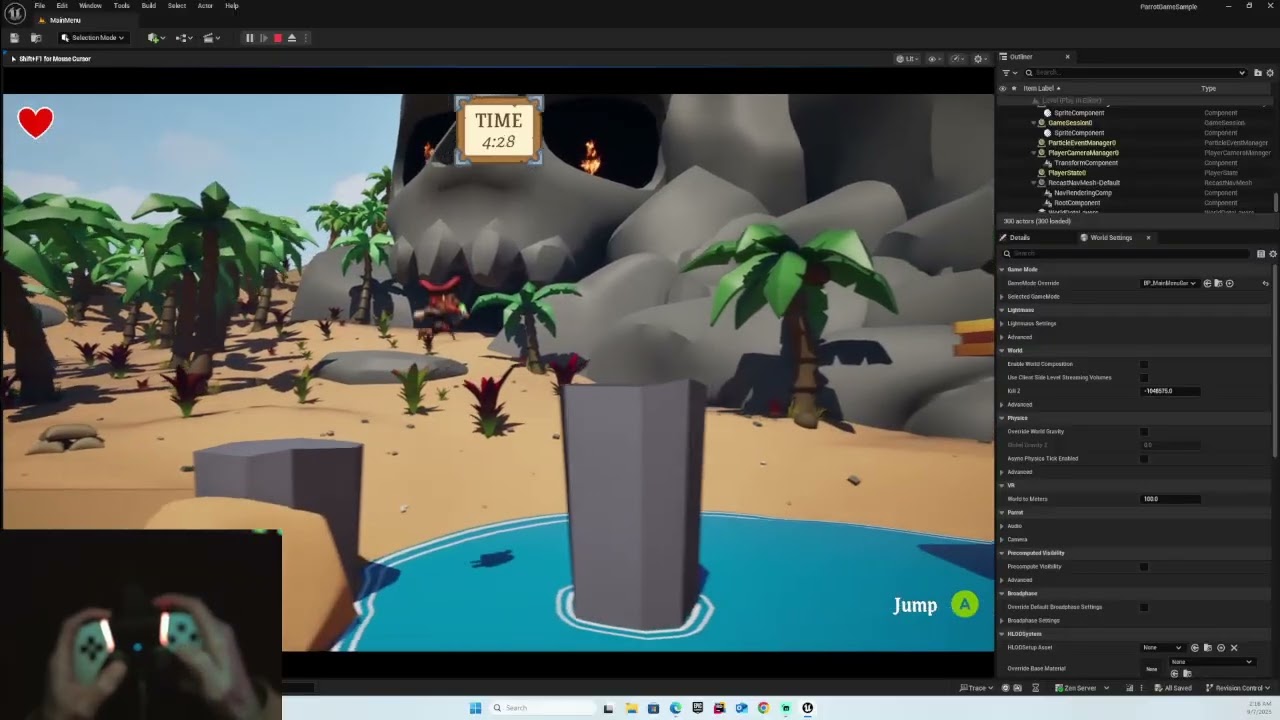Viewport: 1280px width, 720px height.
Task: Open the Lit view mode menu in viewport
Action: tap(908, 59)
